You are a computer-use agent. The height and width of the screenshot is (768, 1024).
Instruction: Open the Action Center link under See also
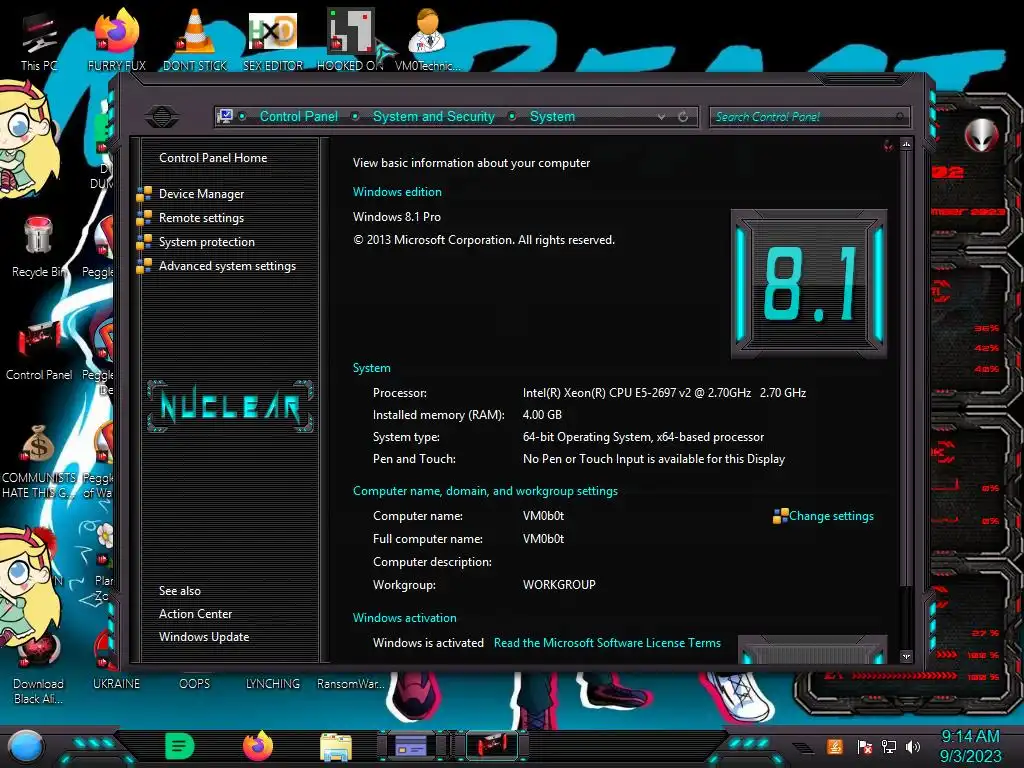click(195, 614)
